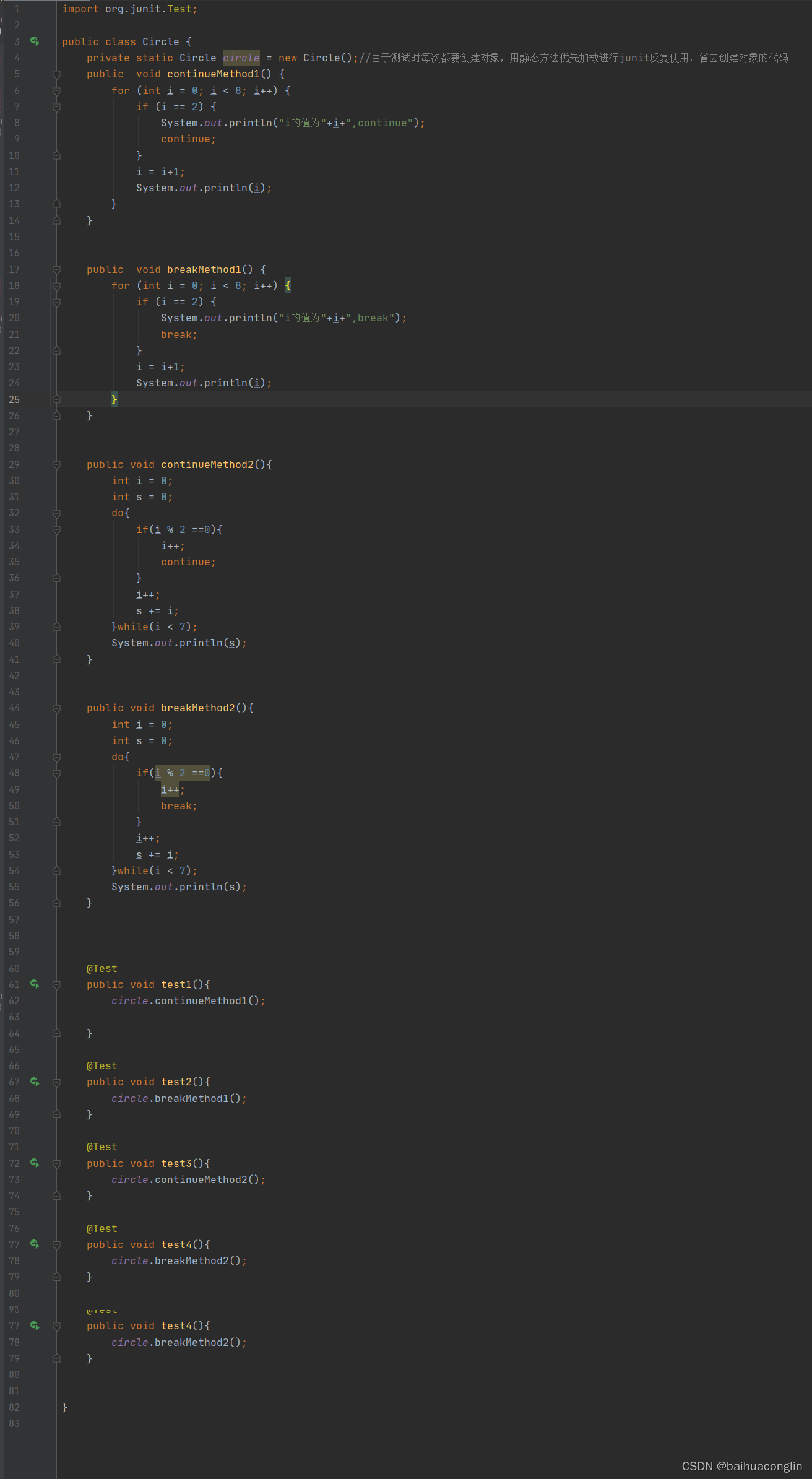Viewport: 812px width, 1479px height.
Task: Click line number 1 in gutter
Action: pos(17,9)
